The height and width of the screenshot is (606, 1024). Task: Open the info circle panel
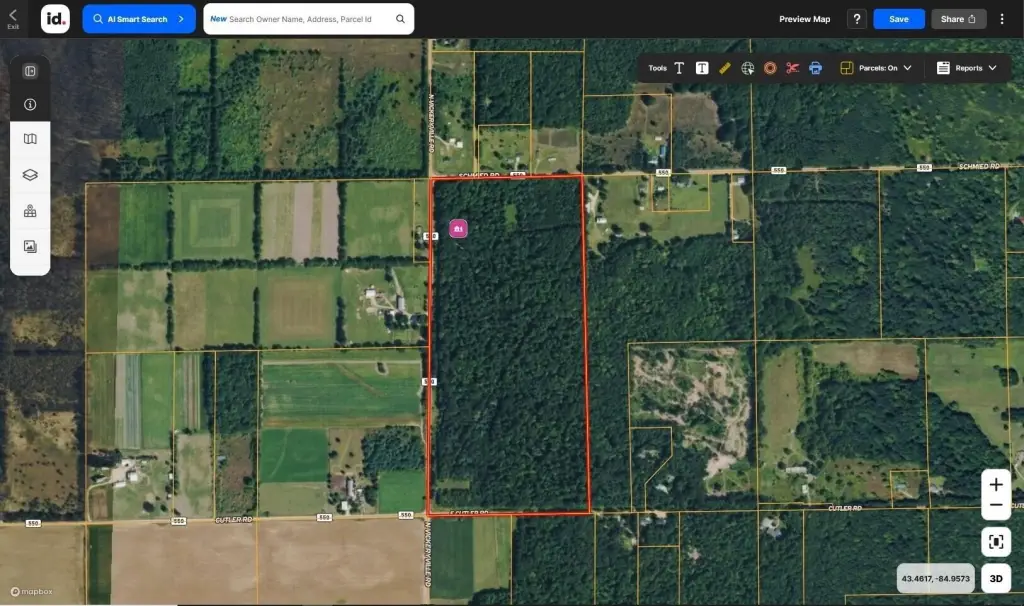click(x=30, y=104)
